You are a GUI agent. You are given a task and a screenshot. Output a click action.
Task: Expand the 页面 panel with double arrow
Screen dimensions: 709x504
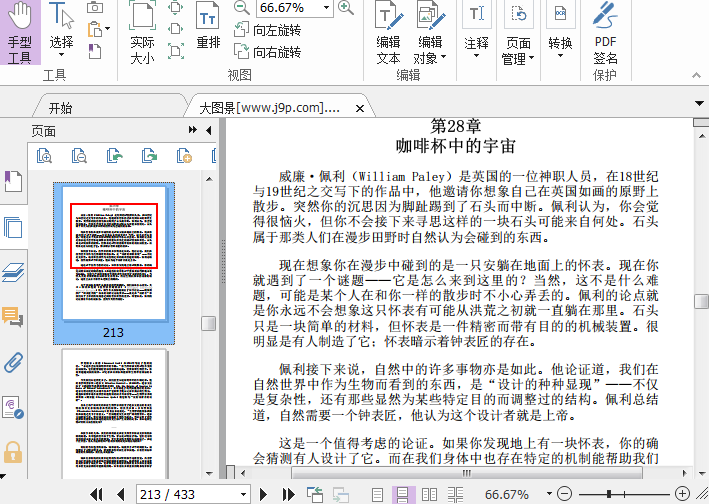pos(193,130)
